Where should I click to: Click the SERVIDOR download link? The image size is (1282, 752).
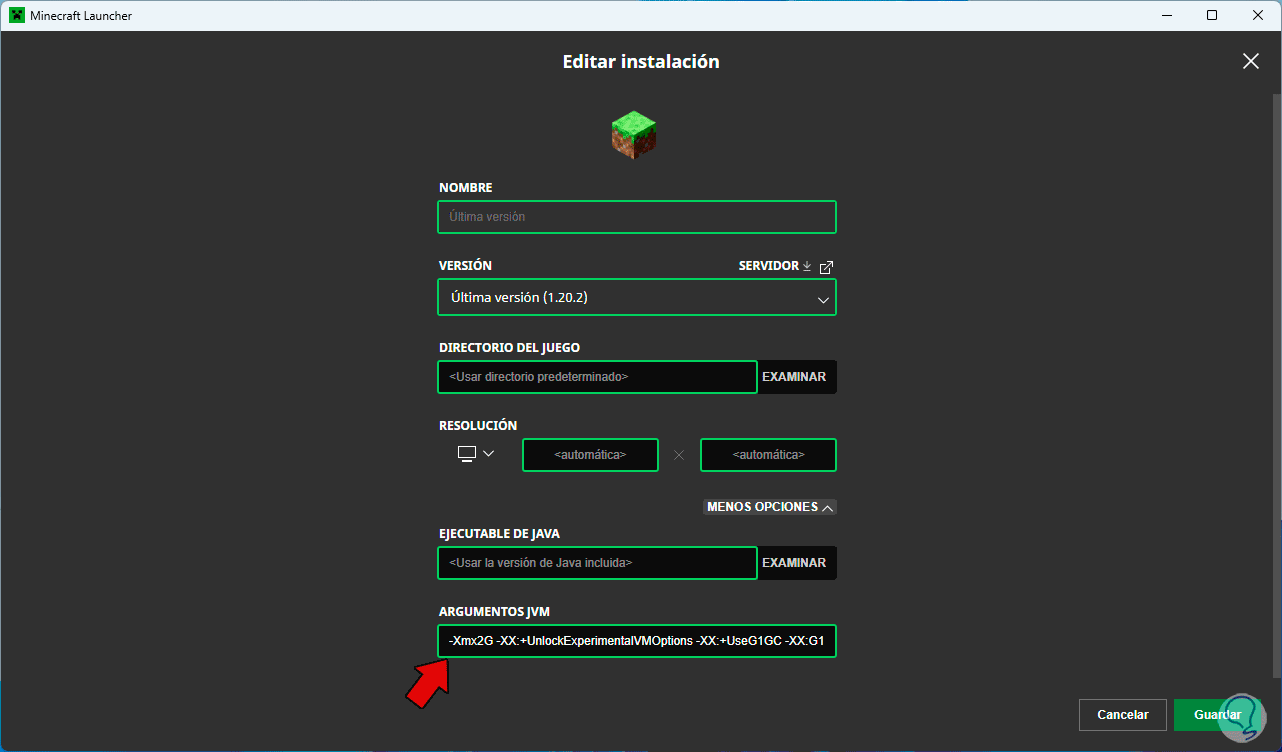775,266
